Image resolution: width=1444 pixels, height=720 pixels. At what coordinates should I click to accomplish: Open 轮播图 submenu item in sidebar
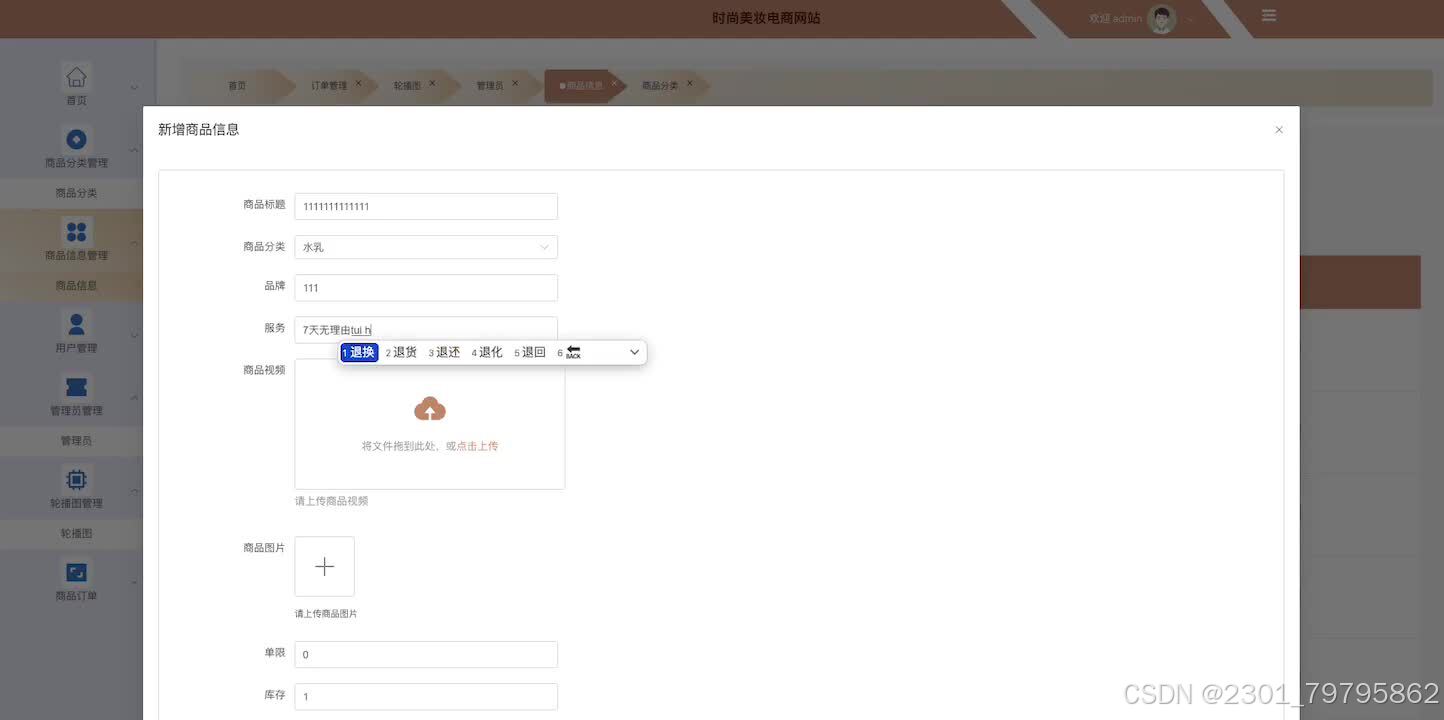click(76, 533)
